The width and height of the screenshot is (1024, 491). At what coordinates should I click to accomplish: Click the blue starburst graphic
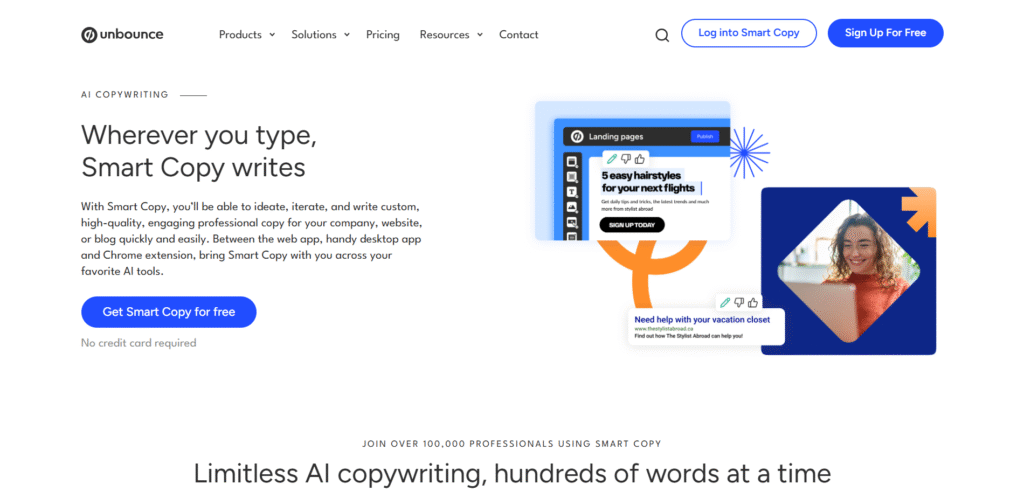[747, 153]
